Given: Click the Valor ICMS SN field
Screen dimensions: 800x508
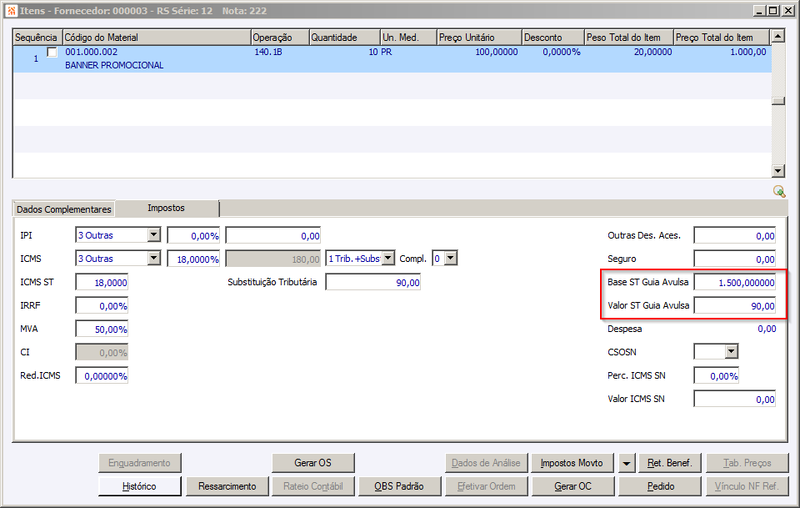Looking at the screenshot, I should click(x=735, y=399).
